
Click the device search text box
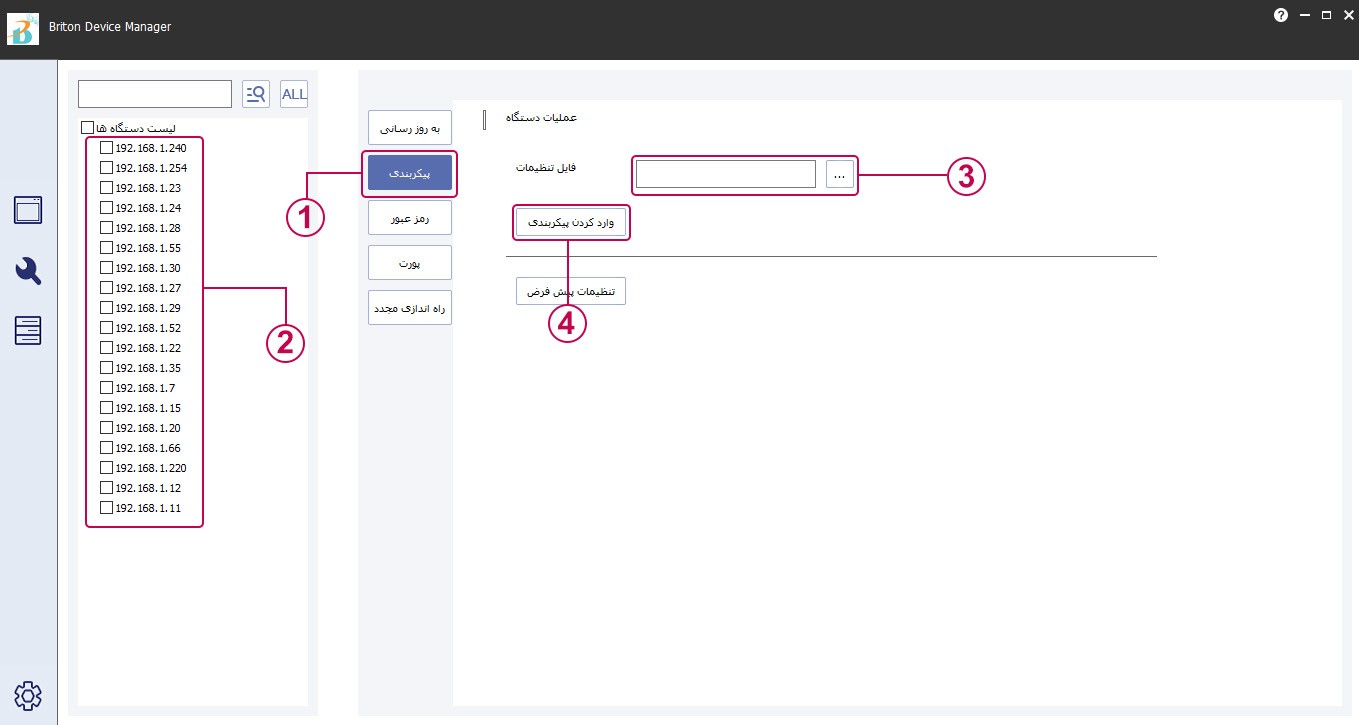(x=155, y=94)
